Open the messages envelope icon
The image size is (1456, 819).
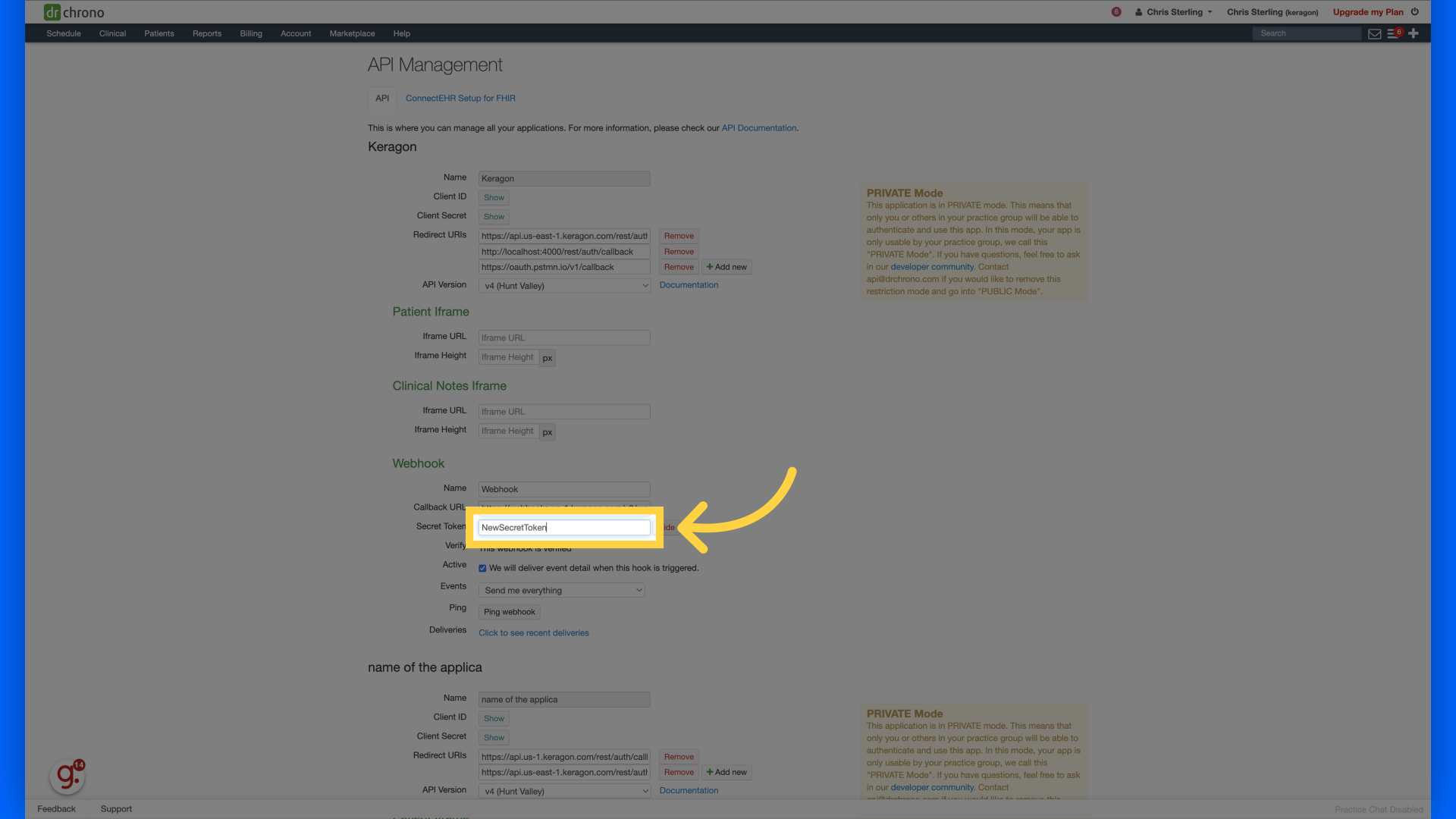point(1374,33)
